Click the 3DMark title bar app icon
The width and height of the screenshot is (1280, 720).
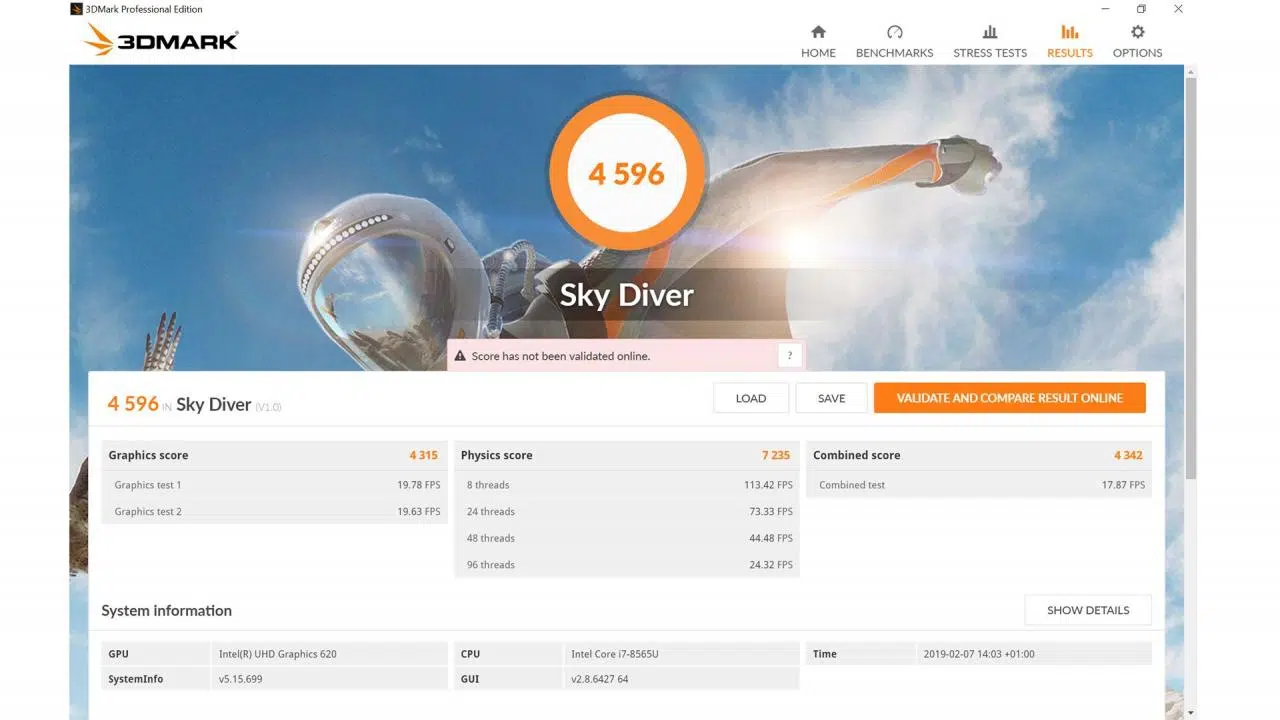(x=76, y=9)
